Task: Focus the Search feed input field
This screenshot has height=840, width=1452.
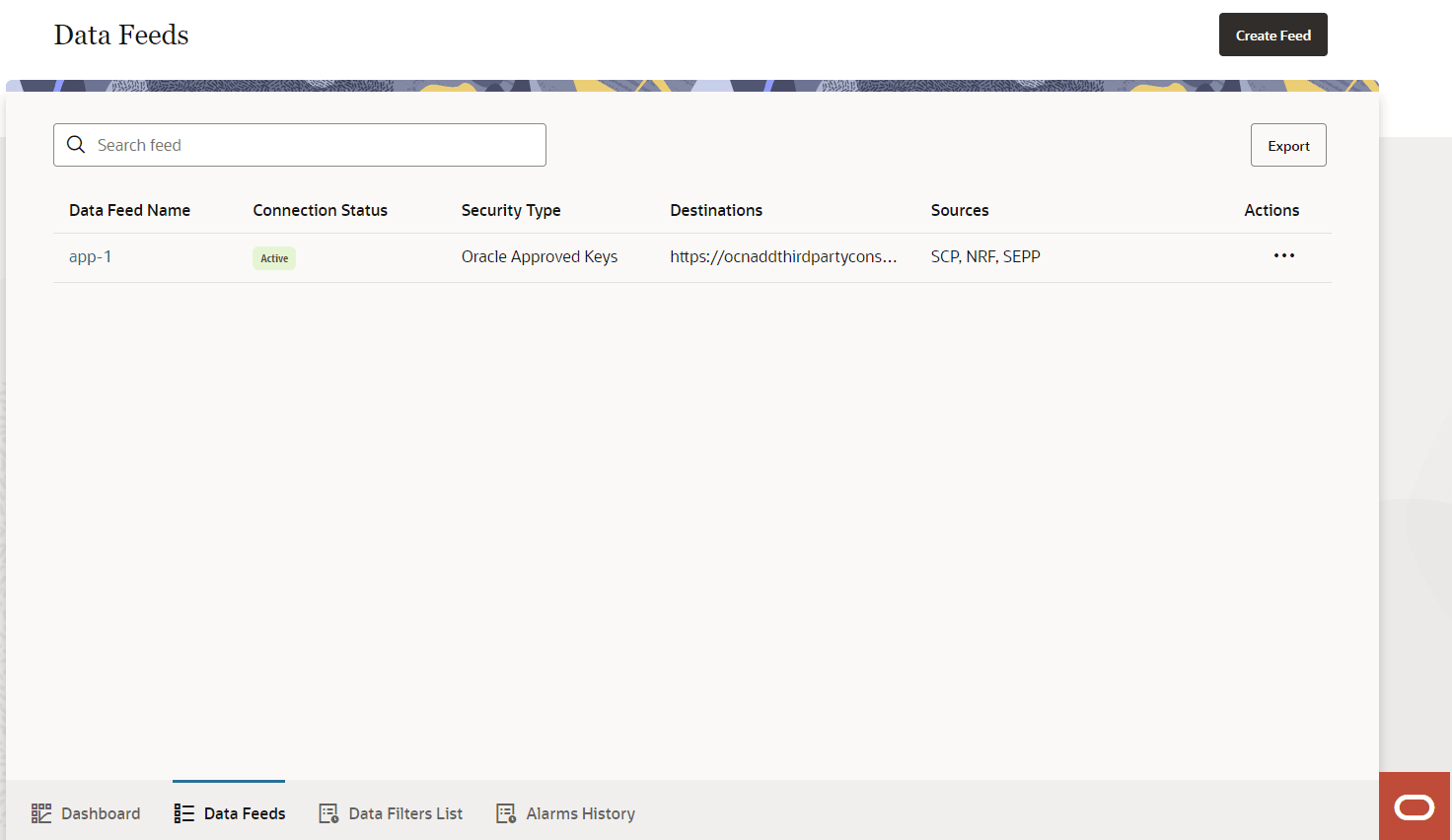Action: 300,145
